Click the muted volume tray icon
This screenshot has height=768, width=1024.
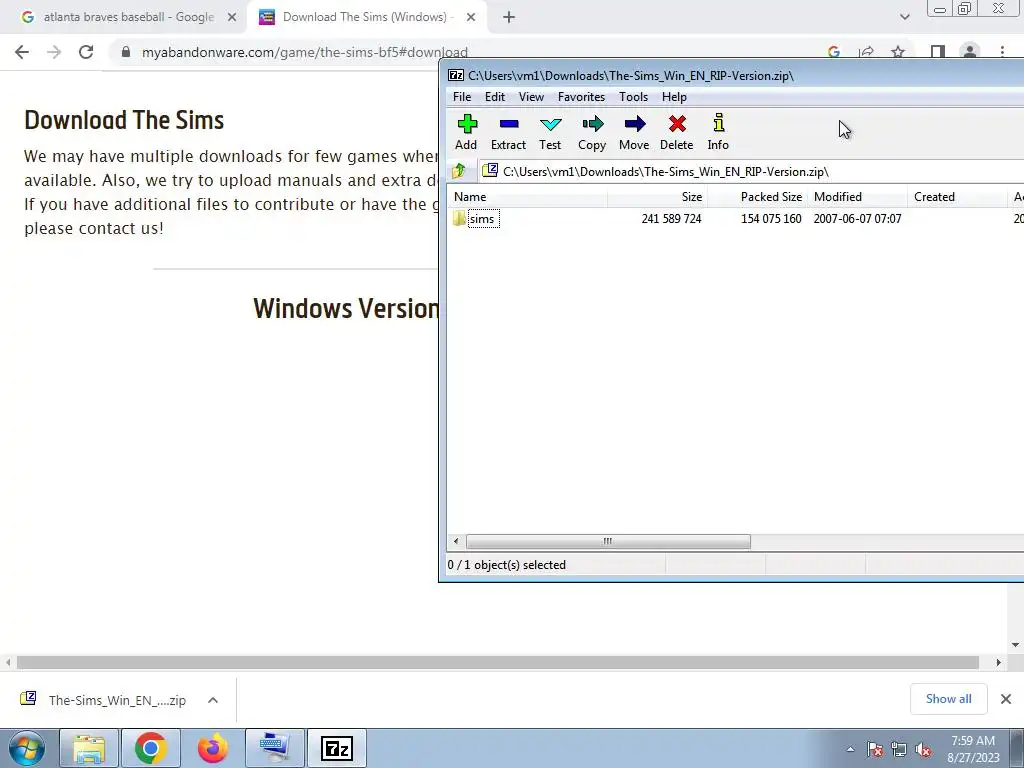point(923,750)
